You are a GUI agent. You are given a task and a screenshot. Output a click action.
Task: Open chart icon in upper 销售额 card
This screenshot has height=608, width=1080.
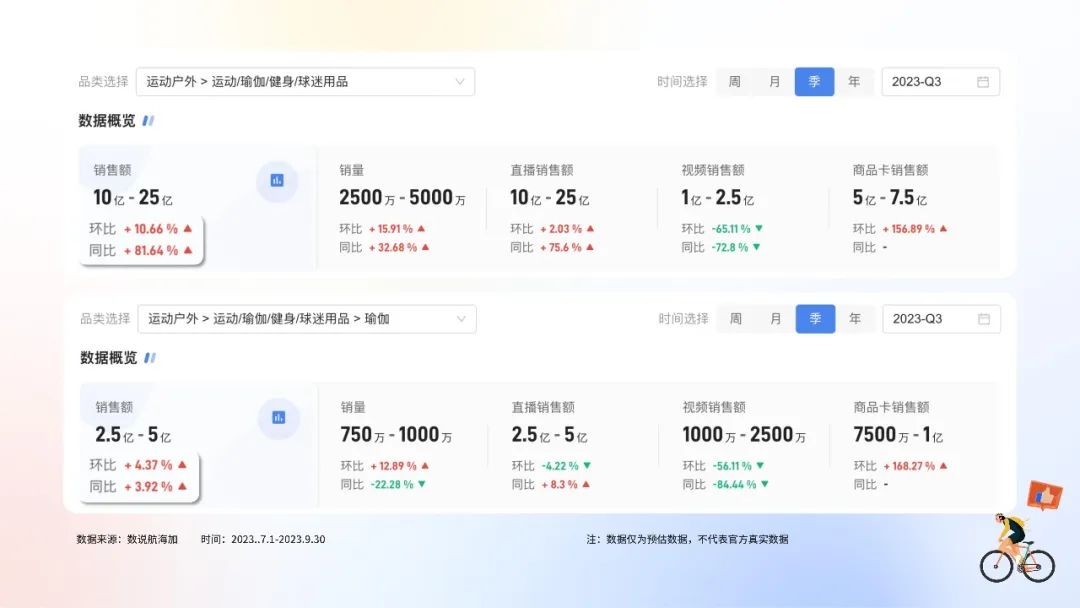pyautogui.click(x=277, y=180)
